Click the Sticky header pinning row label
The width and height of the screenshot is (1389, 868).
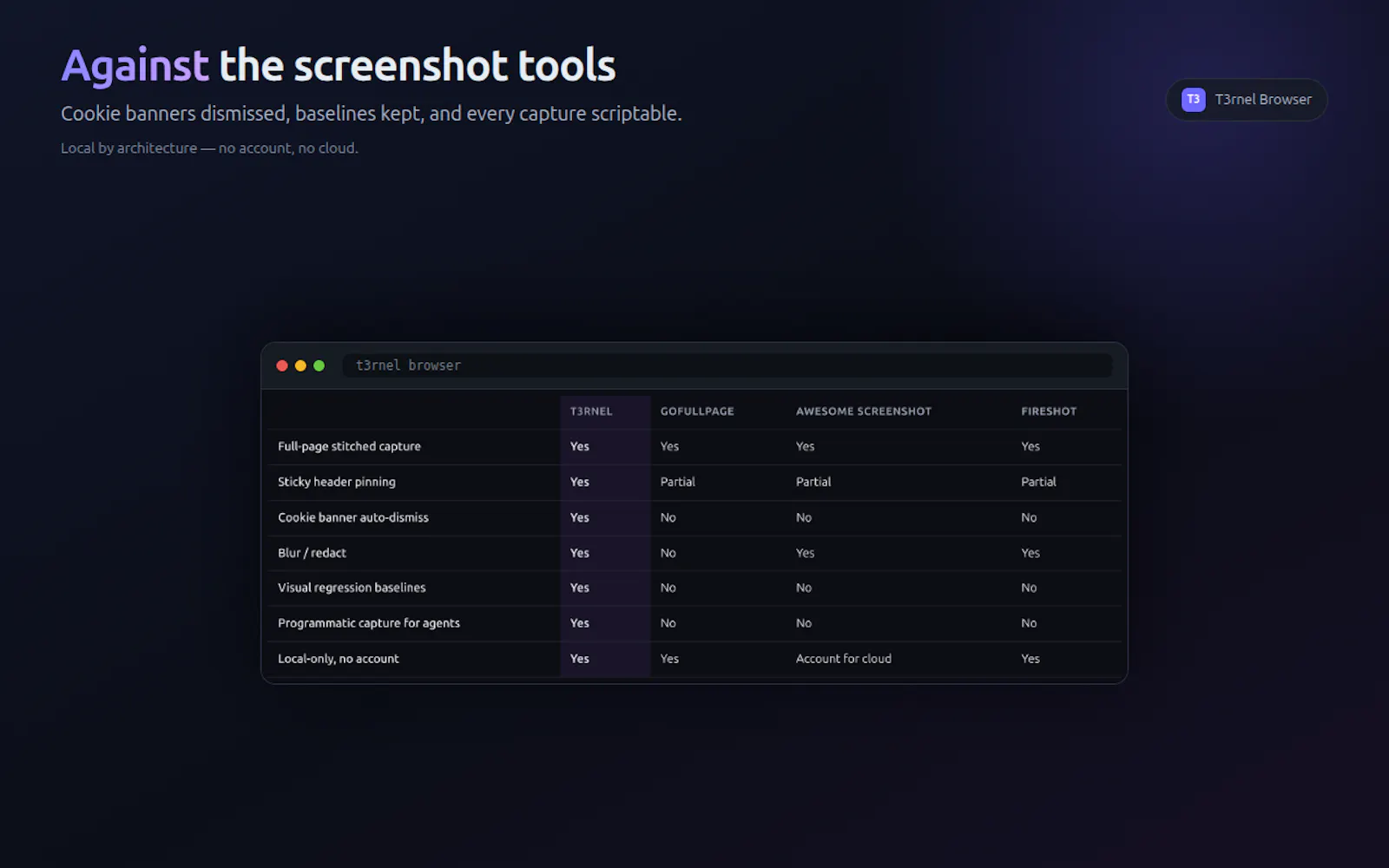point(337,482)
